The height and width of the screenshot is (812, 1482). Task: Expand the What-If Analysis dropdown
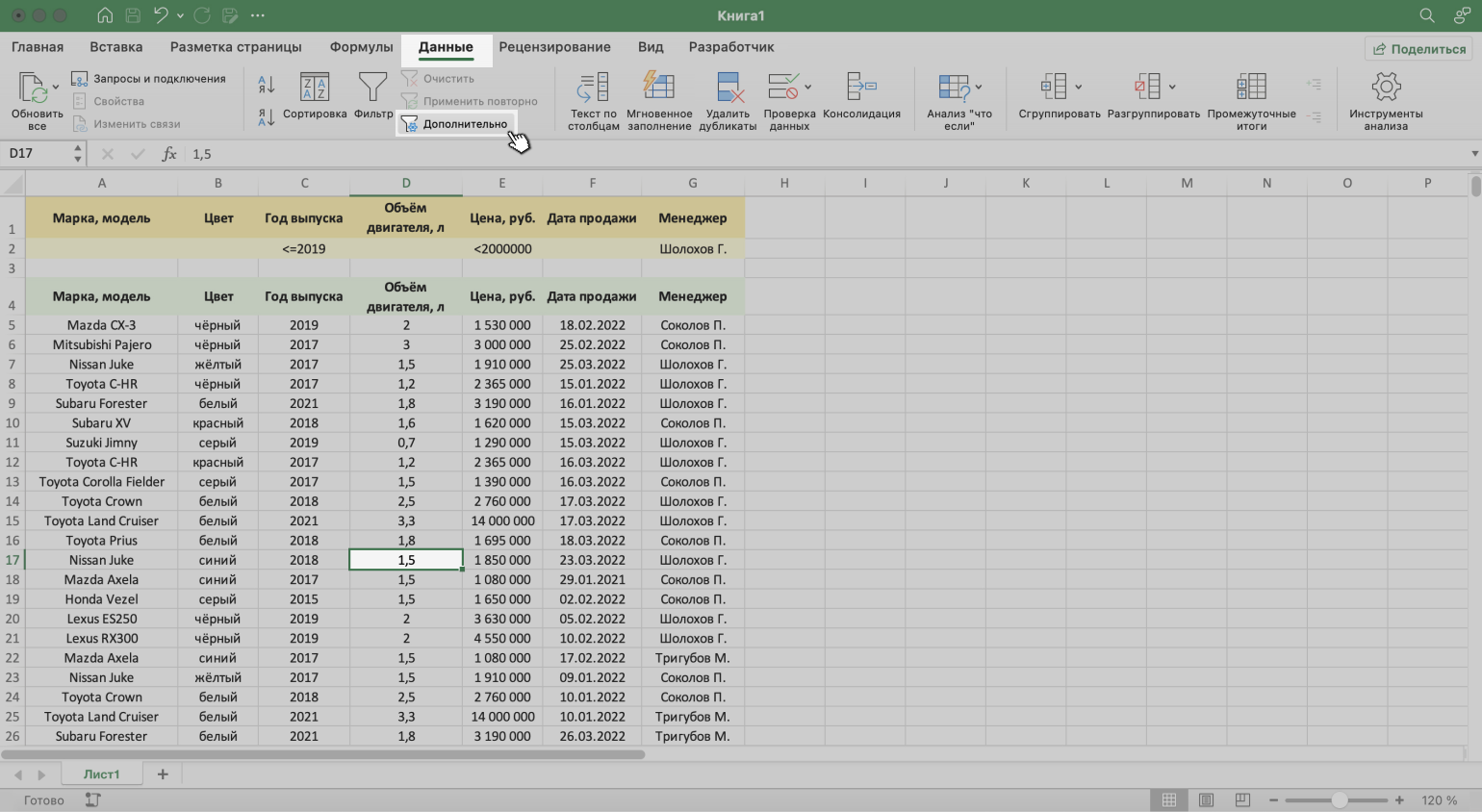979,88
